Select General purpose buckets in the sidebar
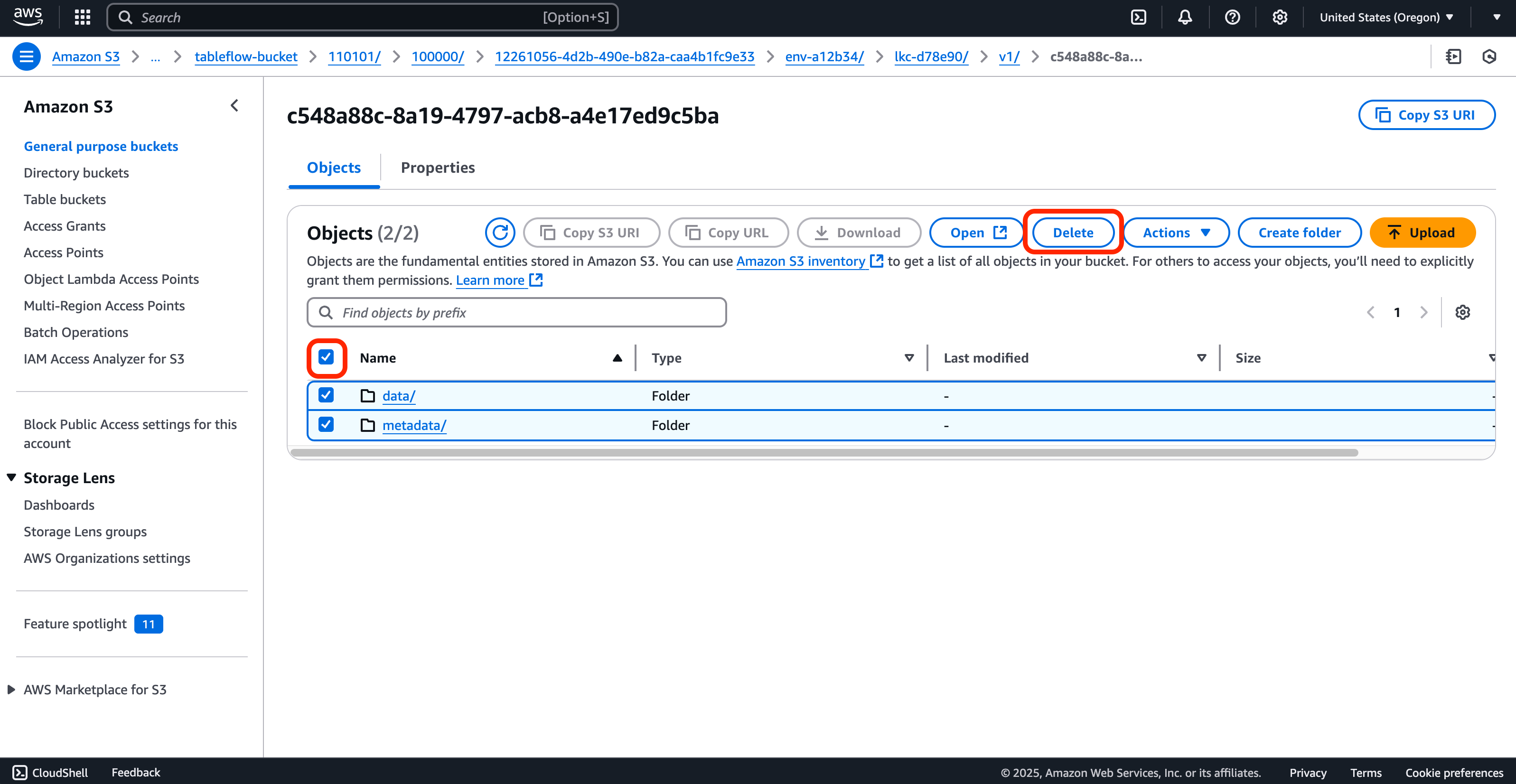Screen dimensions: 1516x784 pos(101,146)
